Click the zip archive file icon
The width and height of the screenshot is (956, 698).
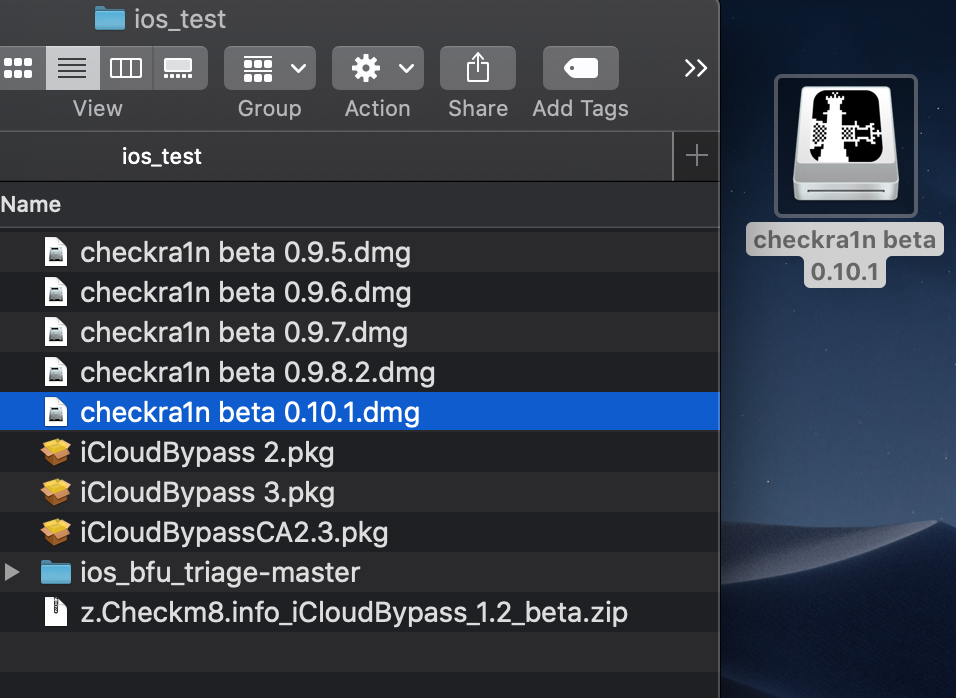(56, 612)
